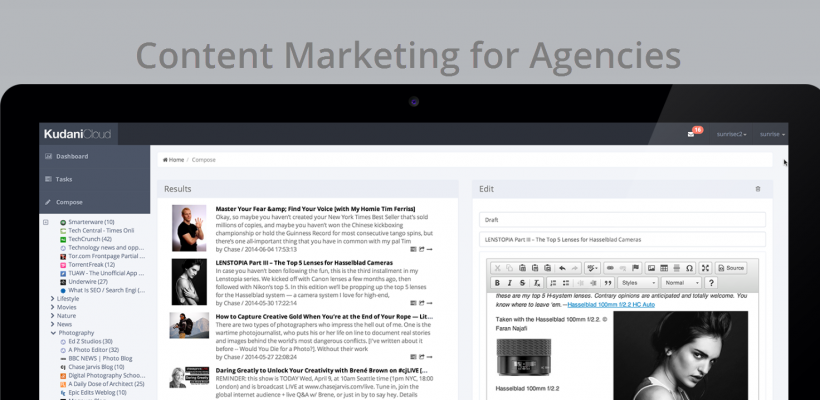
Task: Click arrow icon on Master Your Fear result
Action: 429,249
